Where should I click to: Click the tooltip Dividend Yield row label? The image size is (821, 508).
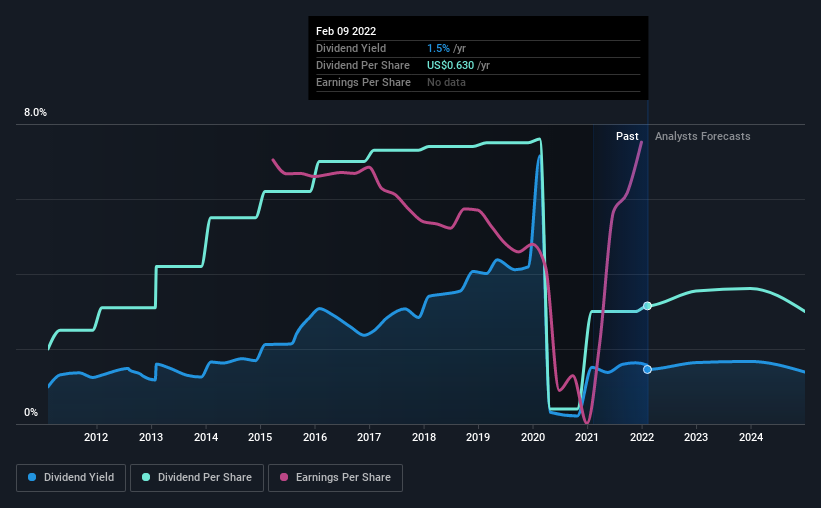click(x=351, y=48)
